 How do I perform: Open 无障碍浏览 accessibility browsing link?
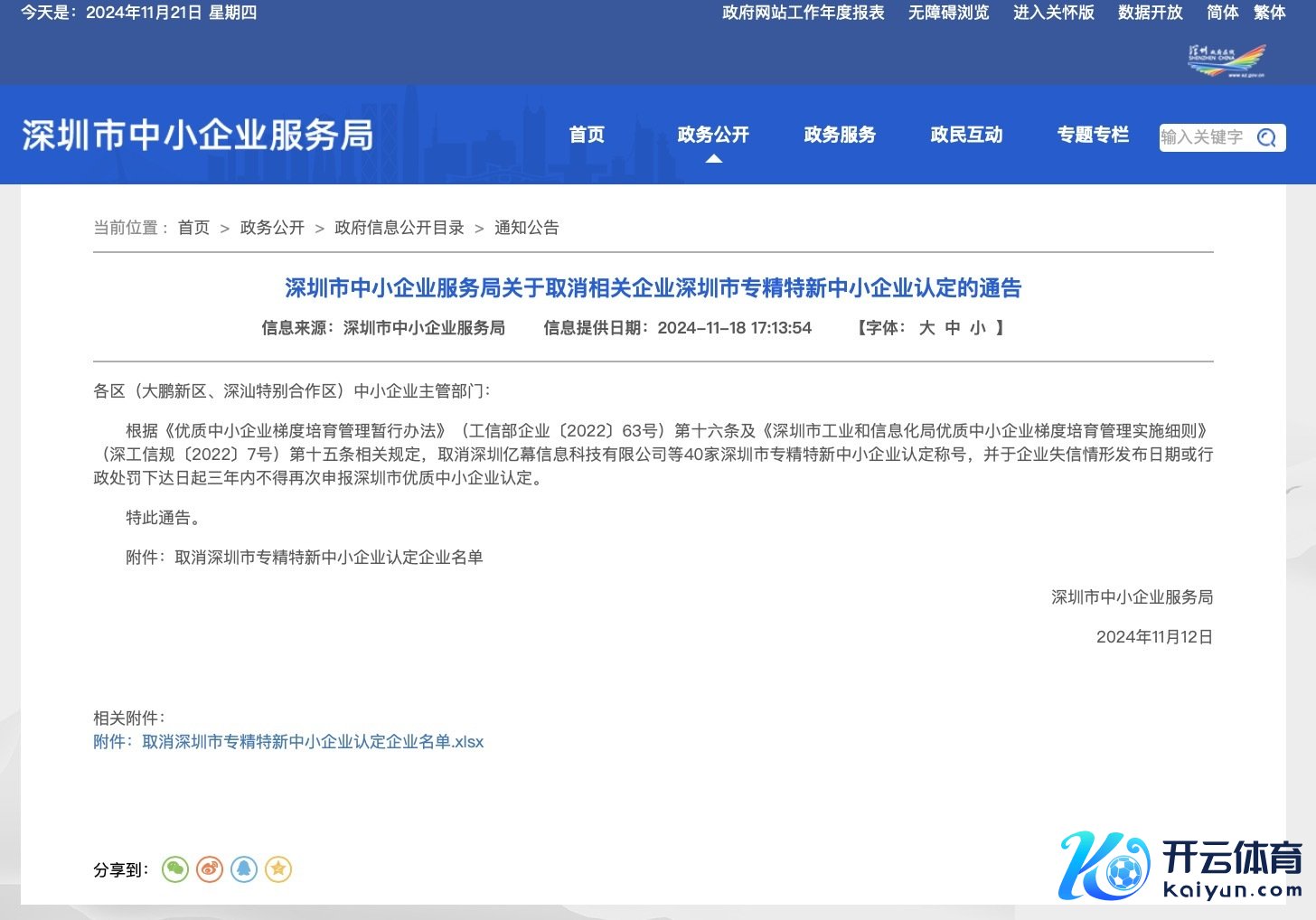coord(948,13)
